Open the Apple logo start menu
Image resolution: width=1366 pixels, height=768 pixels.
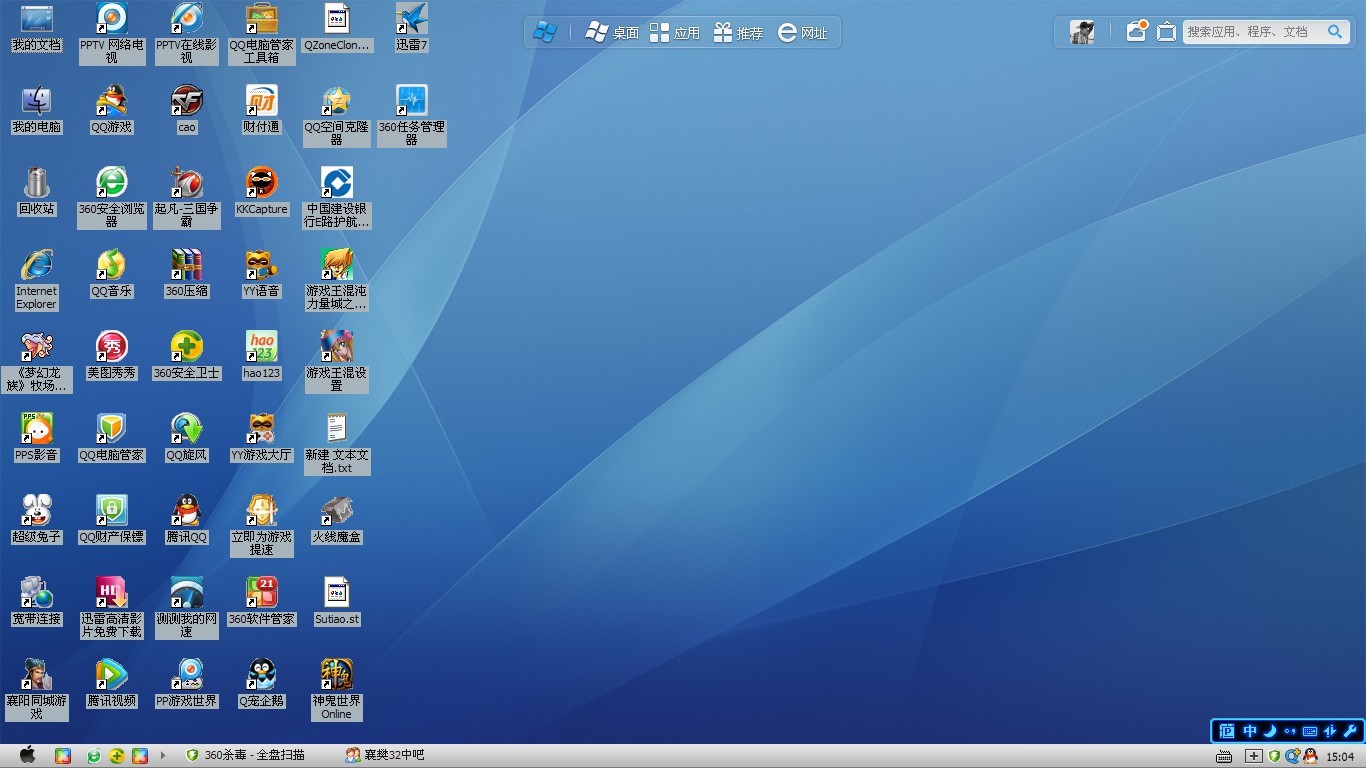tap(27, 755)
